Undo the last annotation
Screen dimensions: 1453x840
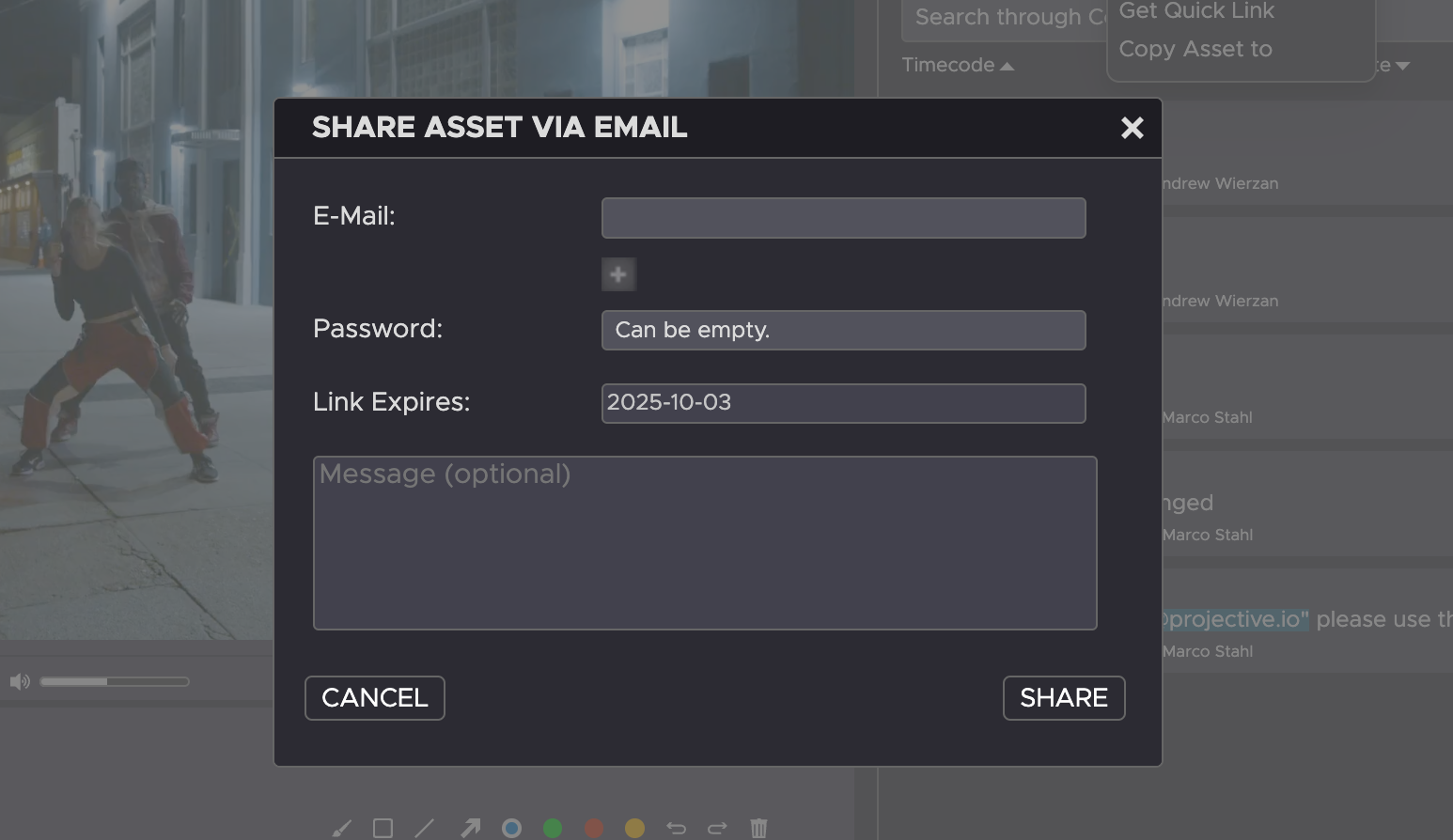pyautogui.click(x=676, y=828)
